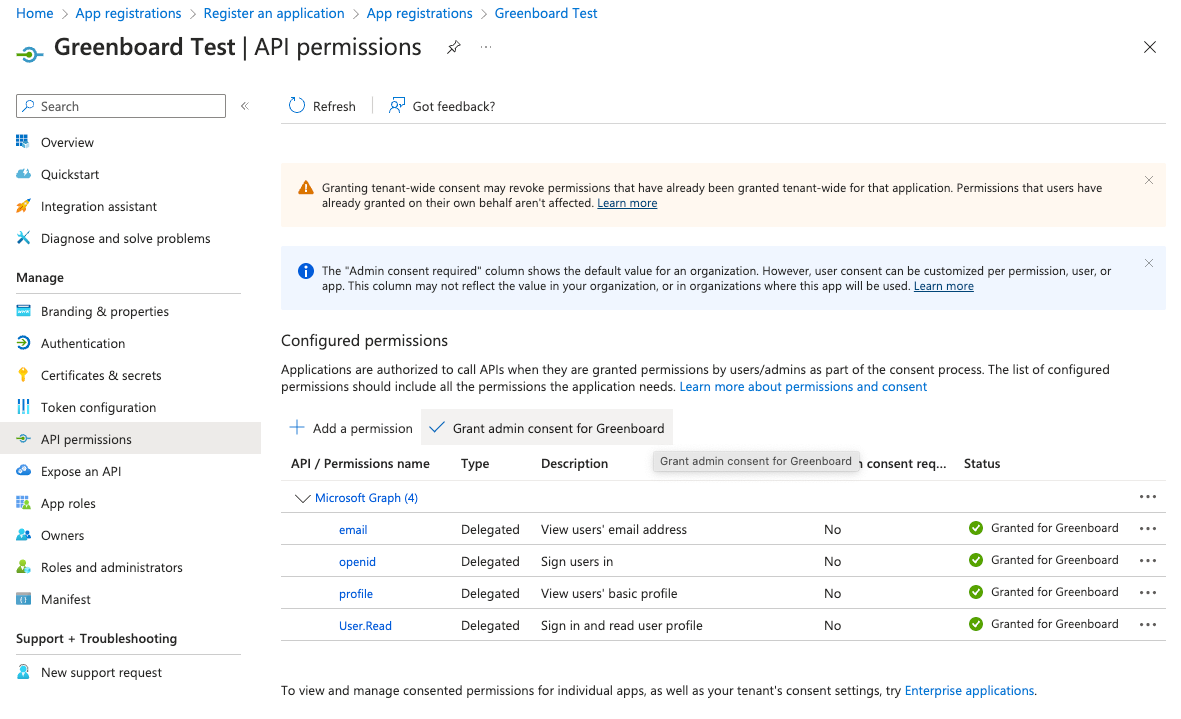The width and height of the screenshot is (1181, 719).
Task: Dismiss the orange warning banner
Action: [x=1149, y=180]
